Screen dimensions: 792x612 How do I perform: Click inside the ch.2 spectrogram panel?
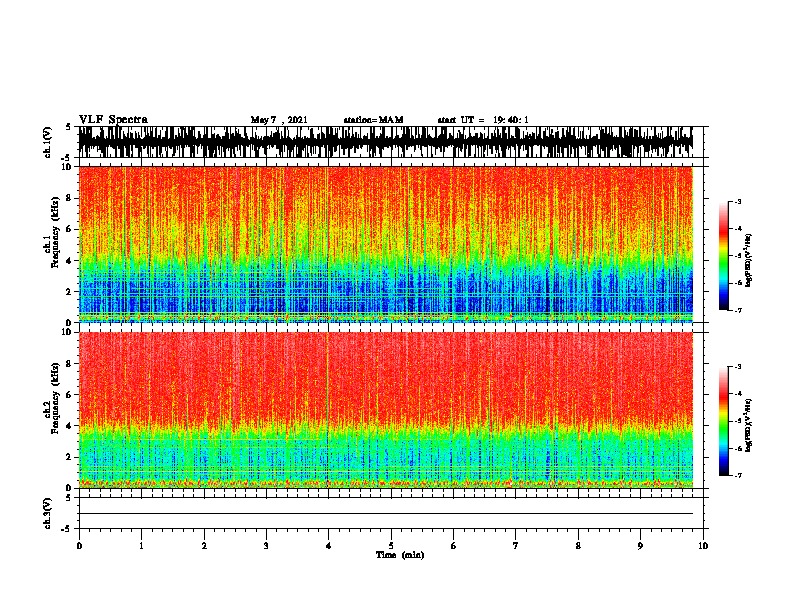pyautogui.click(x=386, y=410)
